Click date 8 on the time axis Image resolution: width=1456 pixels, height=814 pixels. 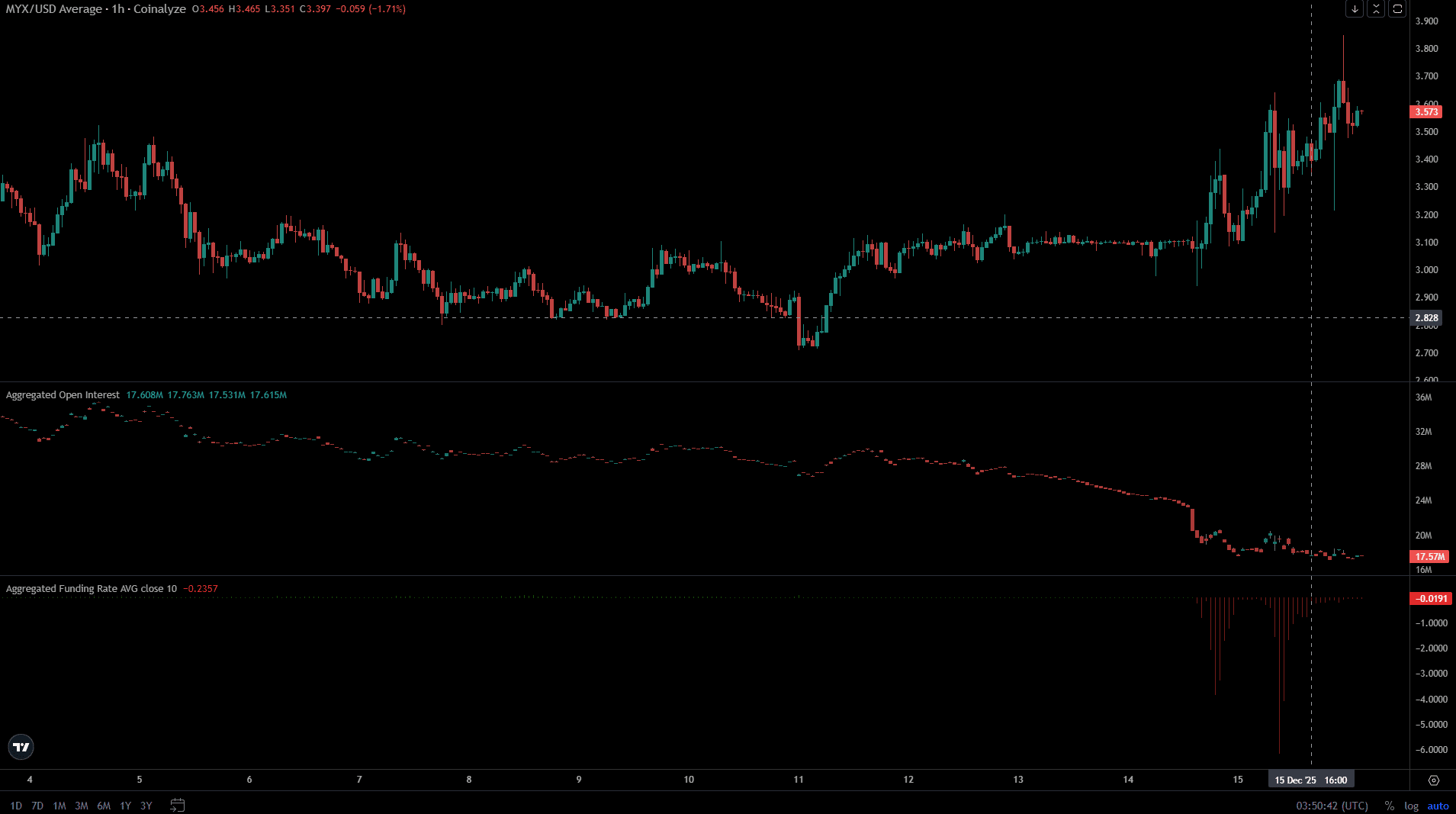[x=469, y=780]
